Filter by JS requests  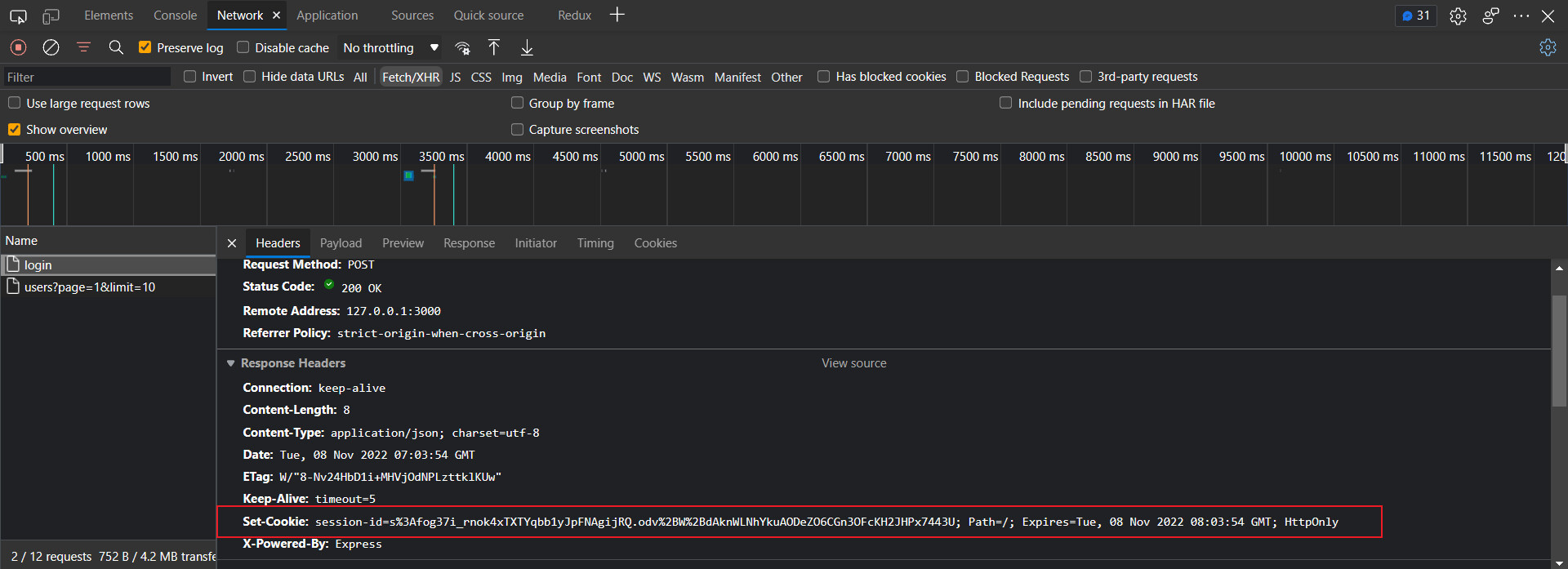455,78
